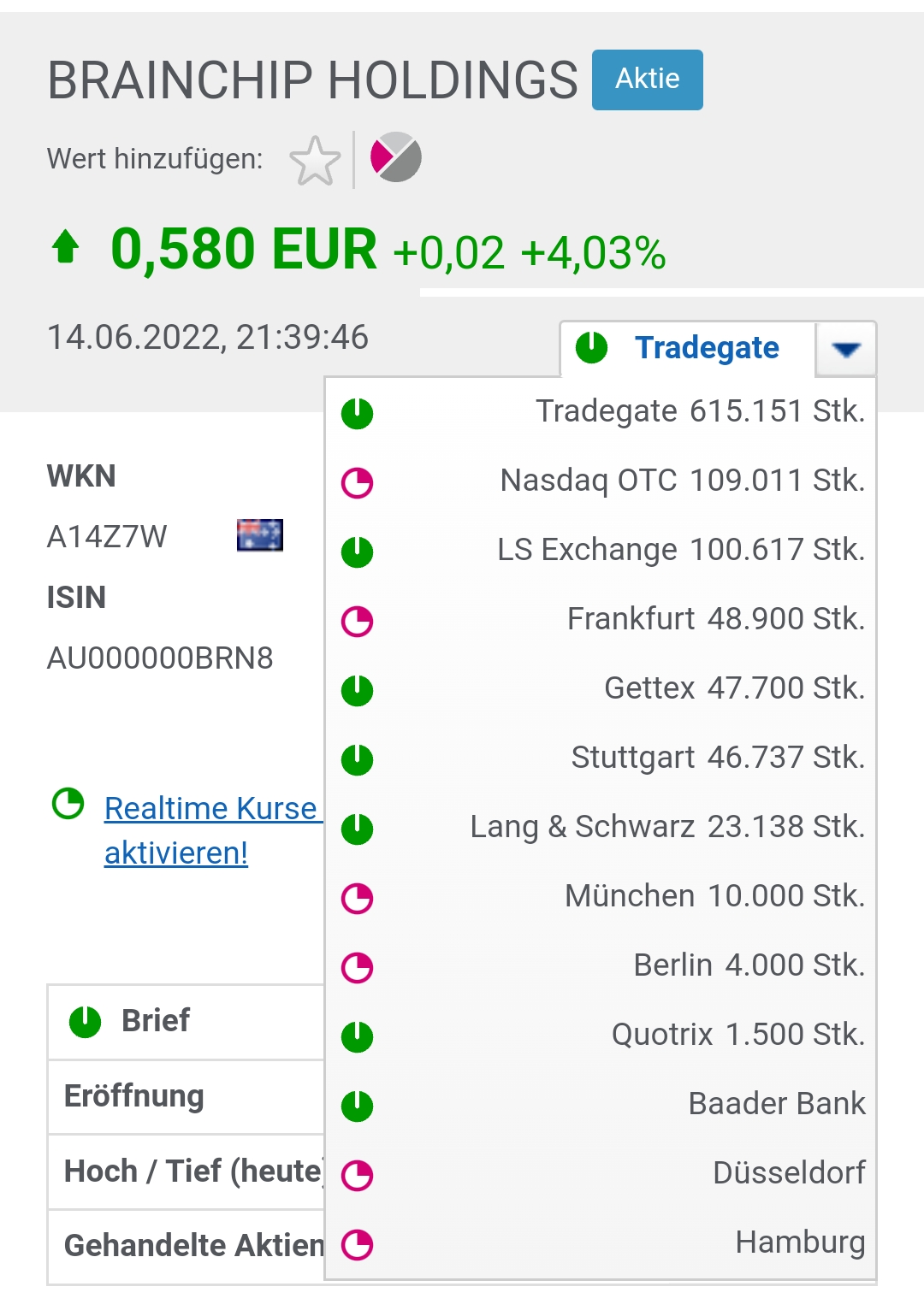The image size is (924, 1316).
Task: Select Baader Bank from the list
Action: point(601,1105)
